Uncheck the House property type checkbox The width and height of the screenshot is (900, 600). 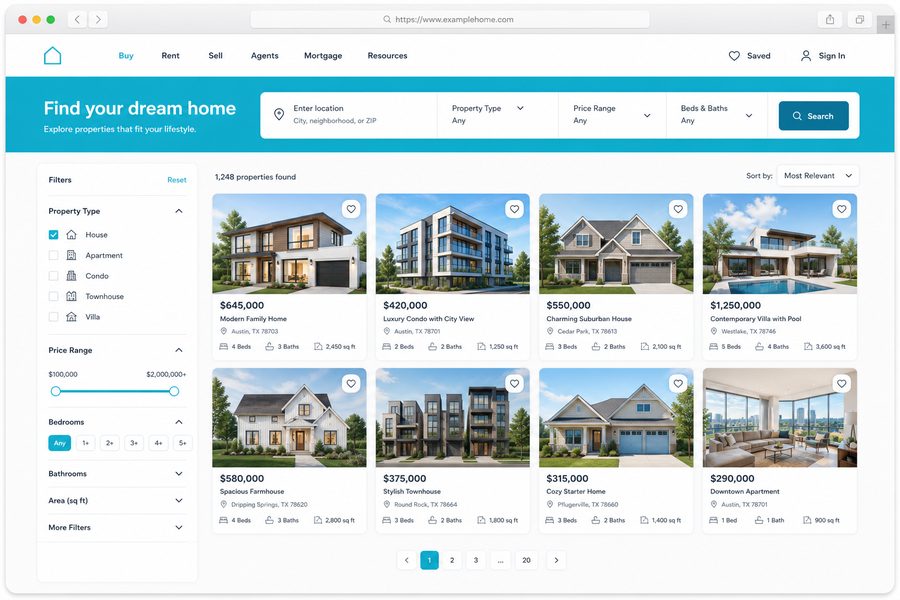click(53, 235)
